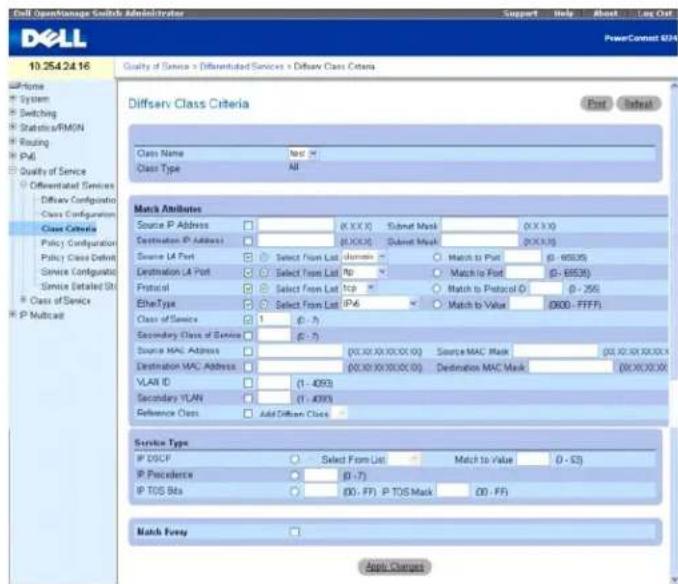Open About from top bar

[605, 13]
